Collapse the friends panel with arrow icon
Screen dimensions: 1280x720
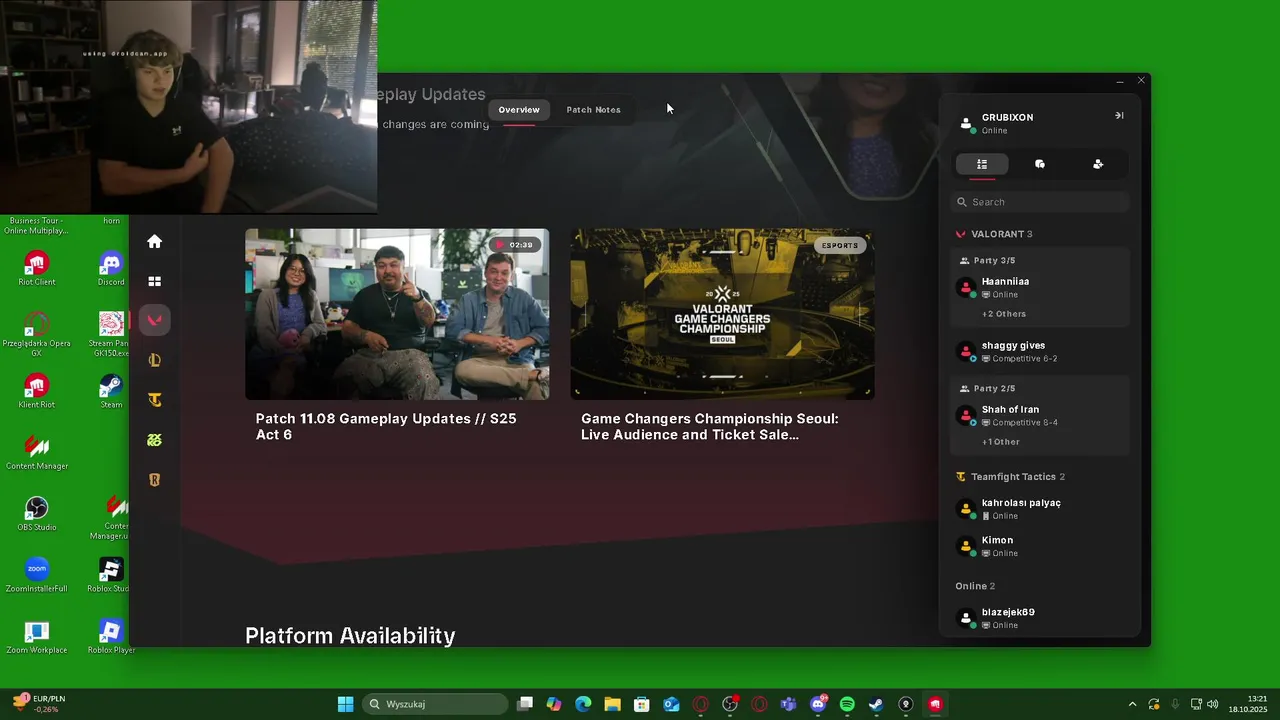coord(1119,115)
